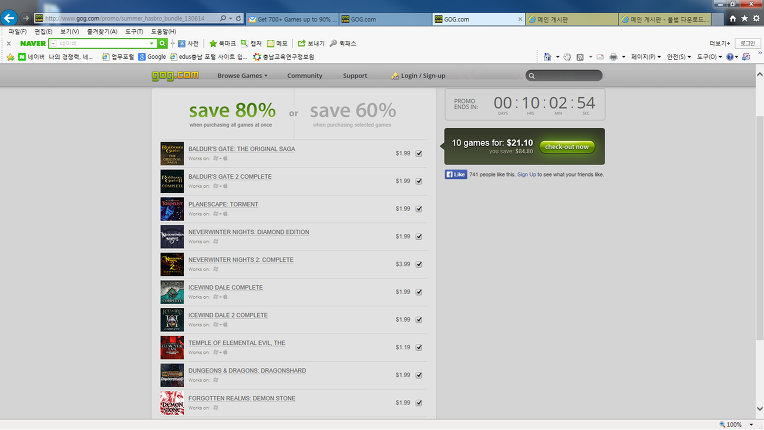Image resolution: width=764 pixels, height=430 pixels.
Task: Open the 즐겨찾기(A) menu
Action: tap(102, 31)
